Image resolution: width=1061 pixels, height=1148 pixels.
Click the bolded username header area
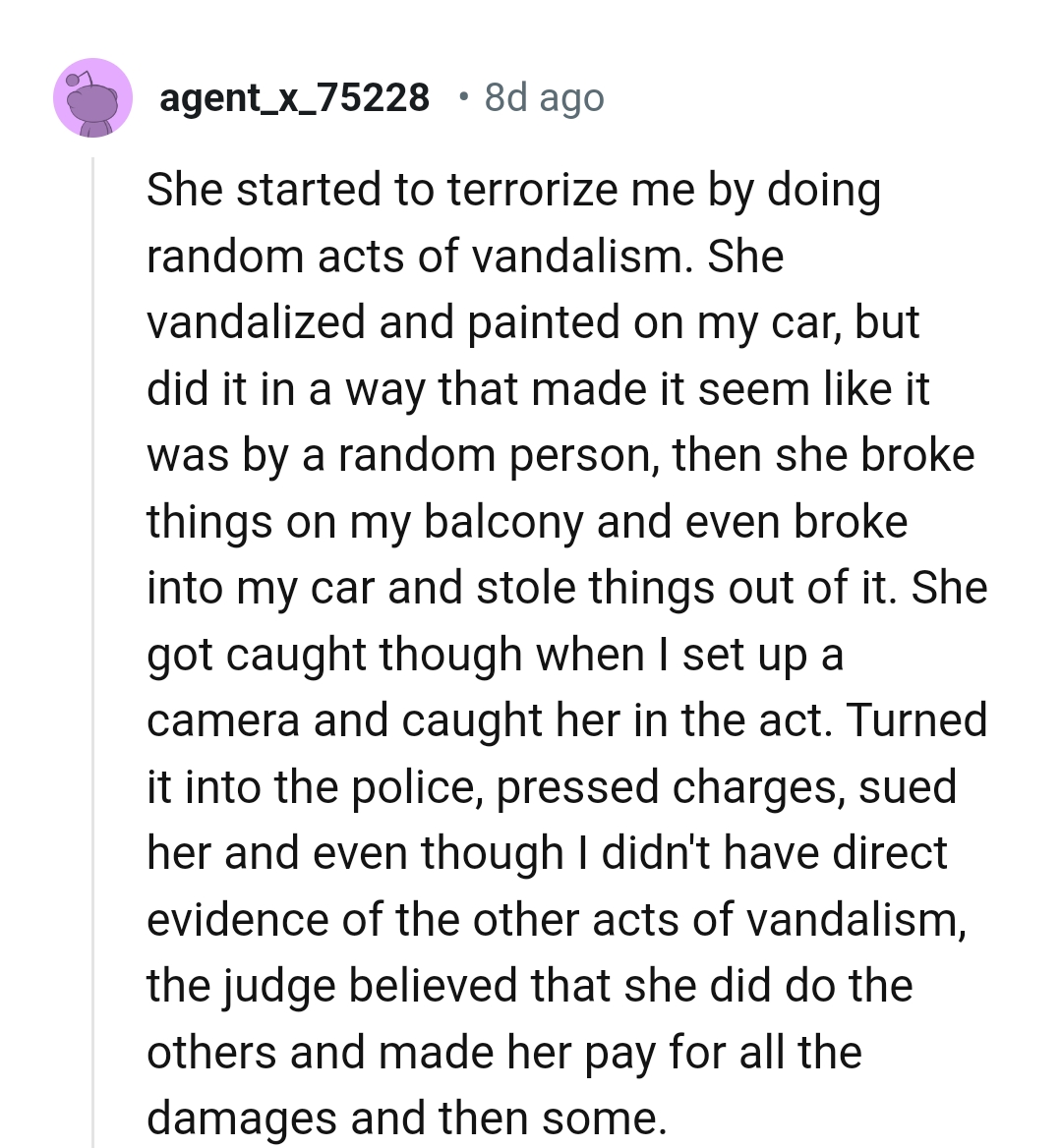click(x=295, y=97)
